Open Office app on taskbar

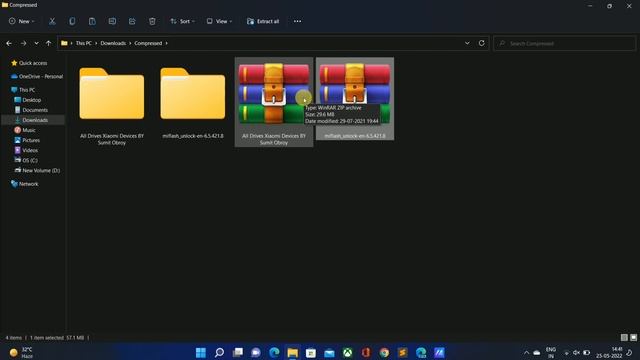click(x=366, y=353)
